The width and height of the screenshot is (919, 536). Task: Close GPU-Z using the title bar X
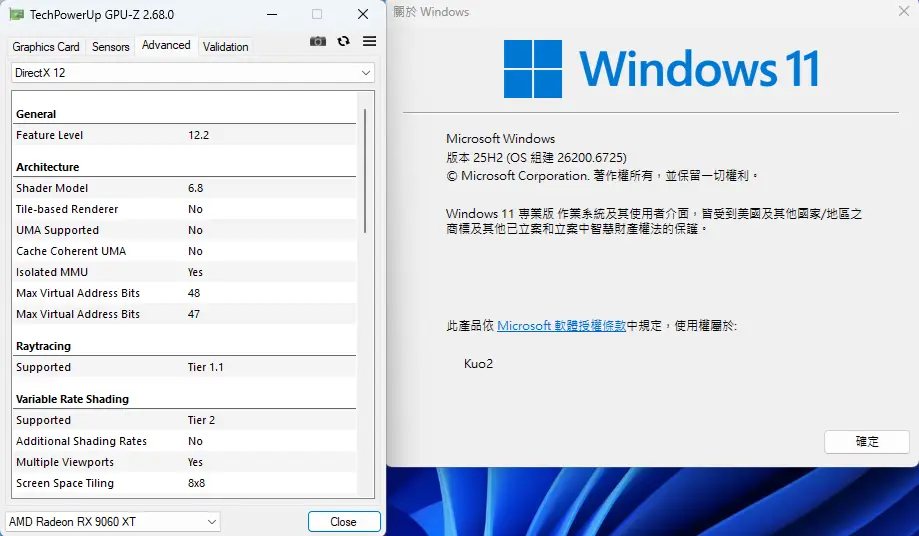tap(362, 15)
